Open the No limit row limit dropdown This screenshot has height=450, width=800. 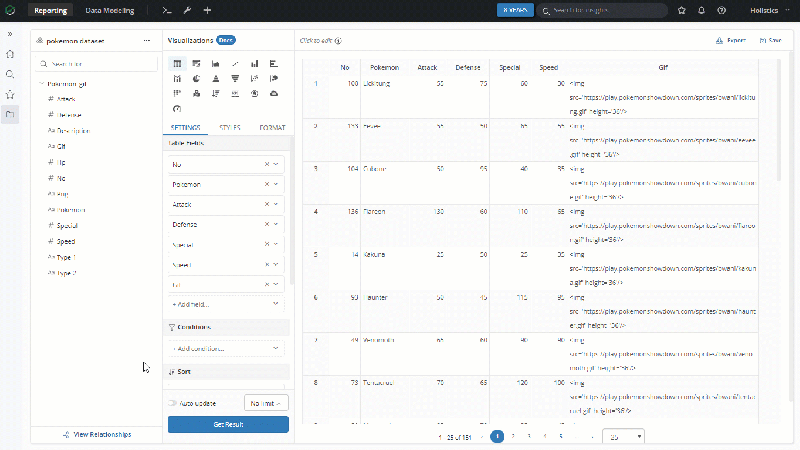266,403
